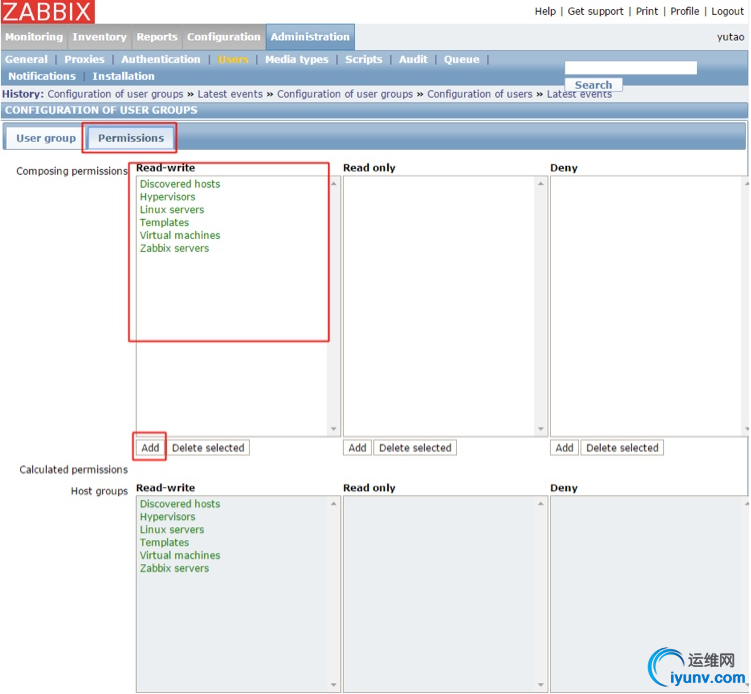Image resolution: width=751 pixels, height=694 pixels.
Task: Click Logout link
Action: click(727, 11)
